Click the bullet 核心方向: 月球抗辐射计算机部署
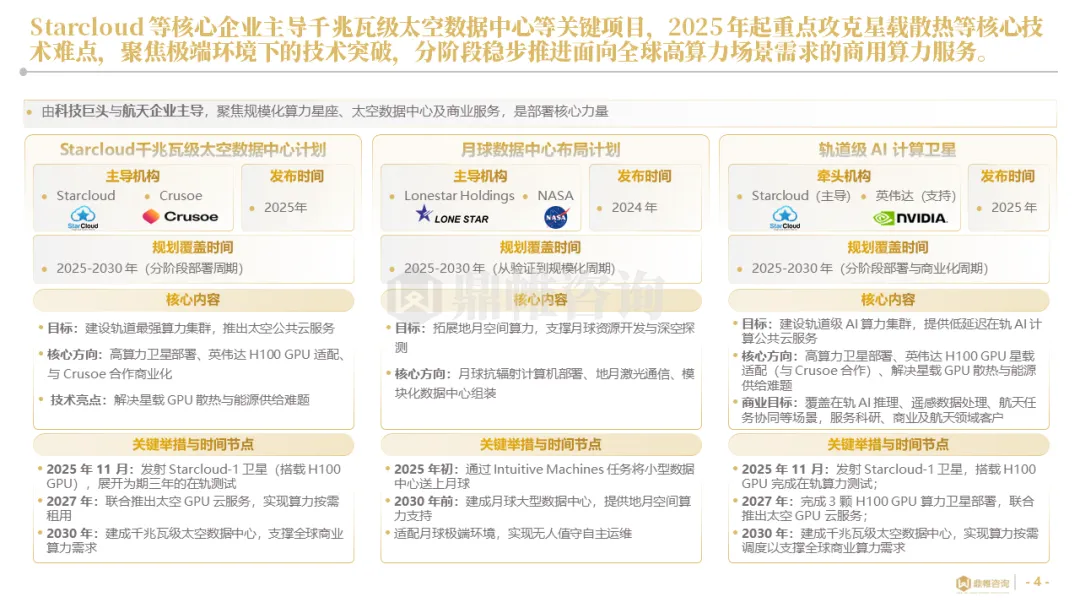The height and width of the screenshot is (608, 1080). point(544,384)
